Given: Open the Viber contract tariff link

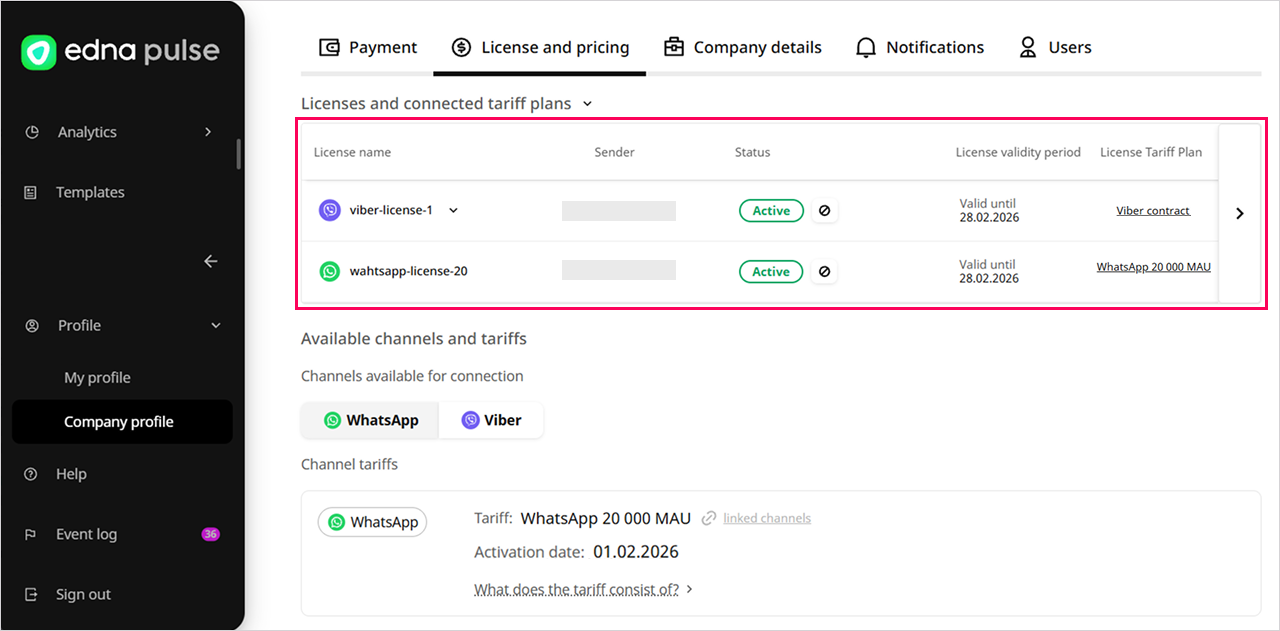Looking at the screenshot, I should pos(1153,211).
